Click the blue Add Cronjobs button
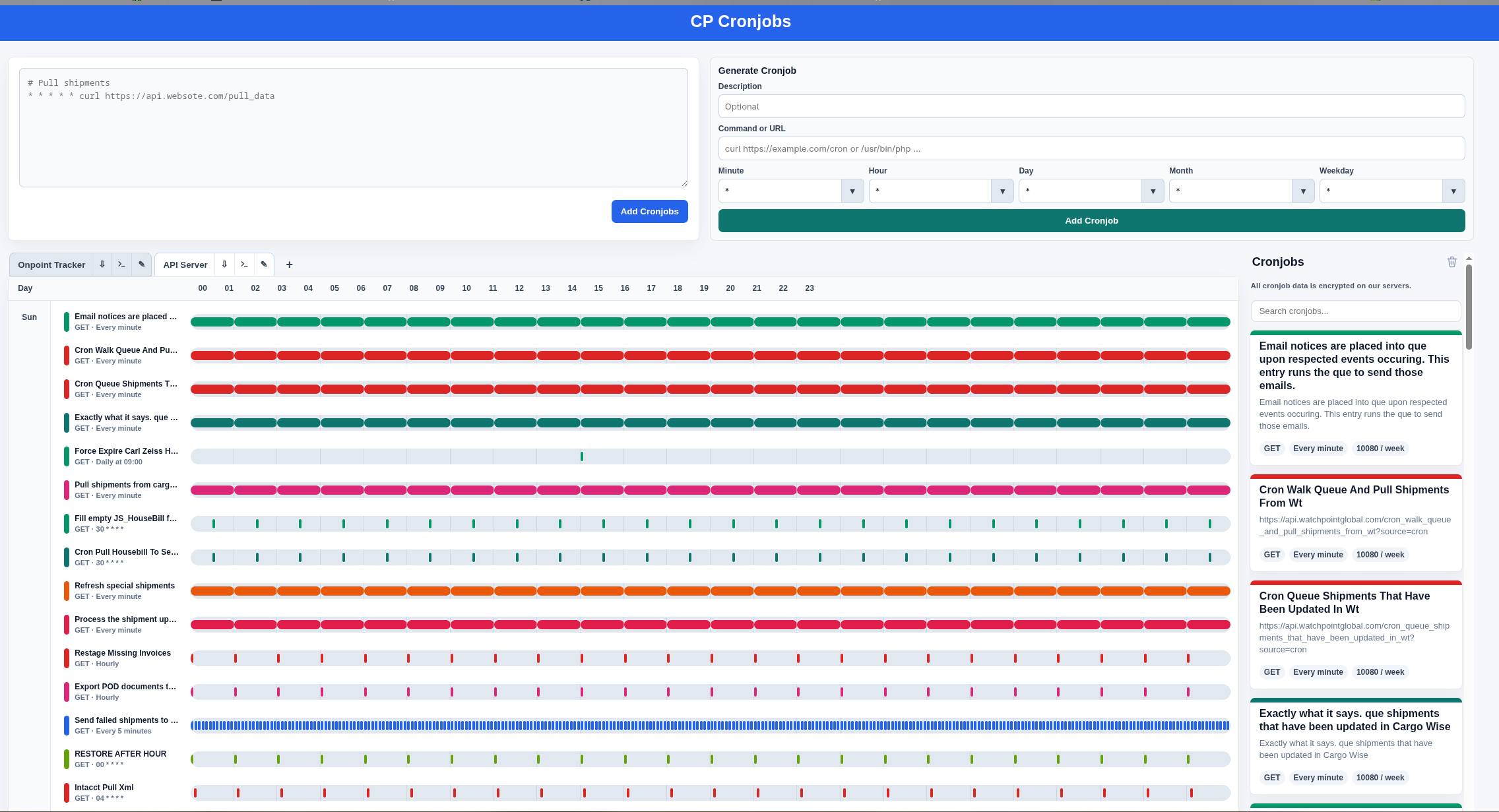This screenshot has height=812, width=1499. 650,211
